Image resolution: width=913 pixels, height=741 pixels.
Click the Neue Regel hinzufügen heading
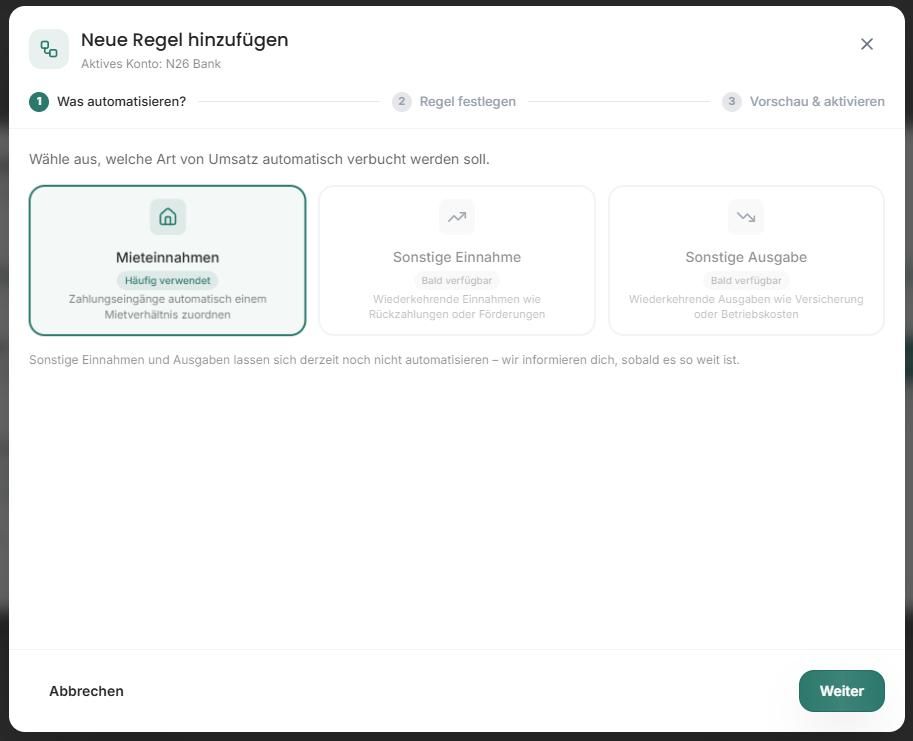point(185,40)
